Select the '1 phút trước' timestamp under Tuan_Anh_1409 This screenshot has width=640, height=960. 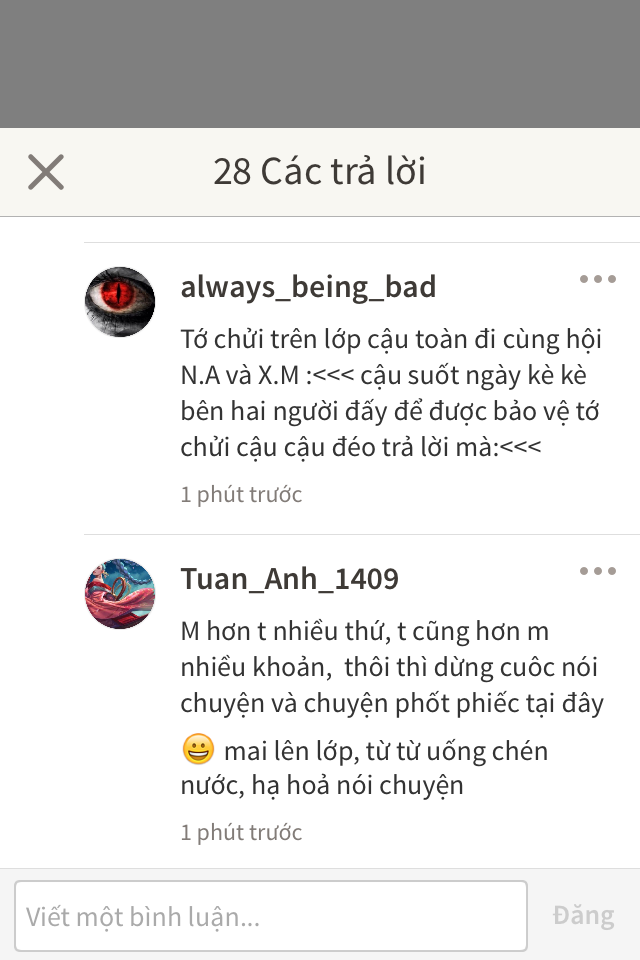(241, 833)
